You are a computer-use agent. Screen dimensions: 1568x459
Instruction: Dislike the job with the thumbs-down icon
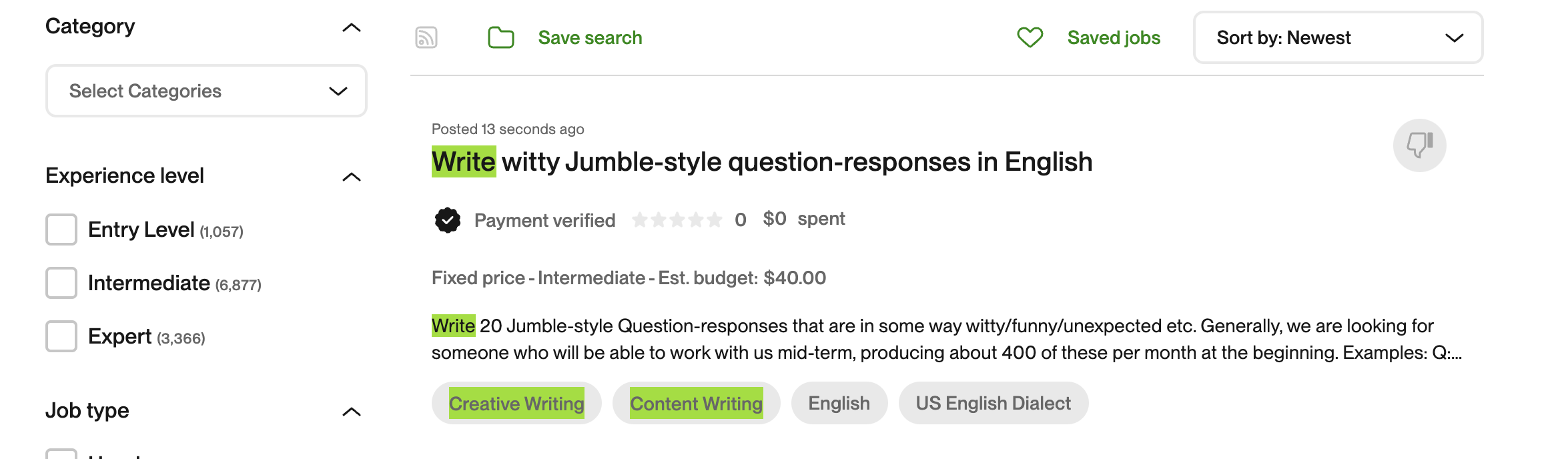1421,145
